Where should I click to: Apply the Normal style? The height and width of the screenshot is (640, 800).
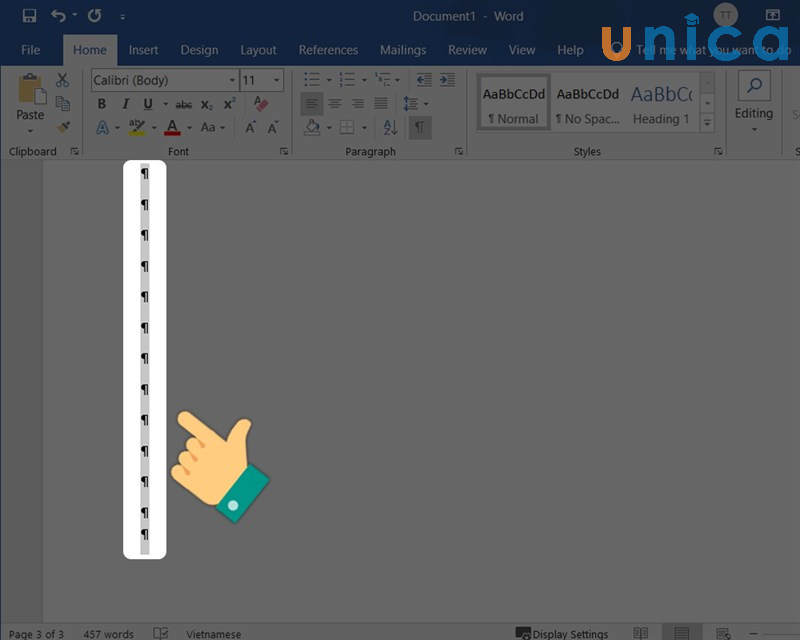click(513, 104)
